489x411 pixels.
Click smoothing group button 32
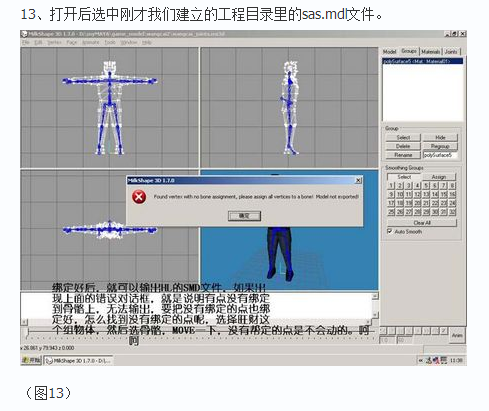(452, 212)
